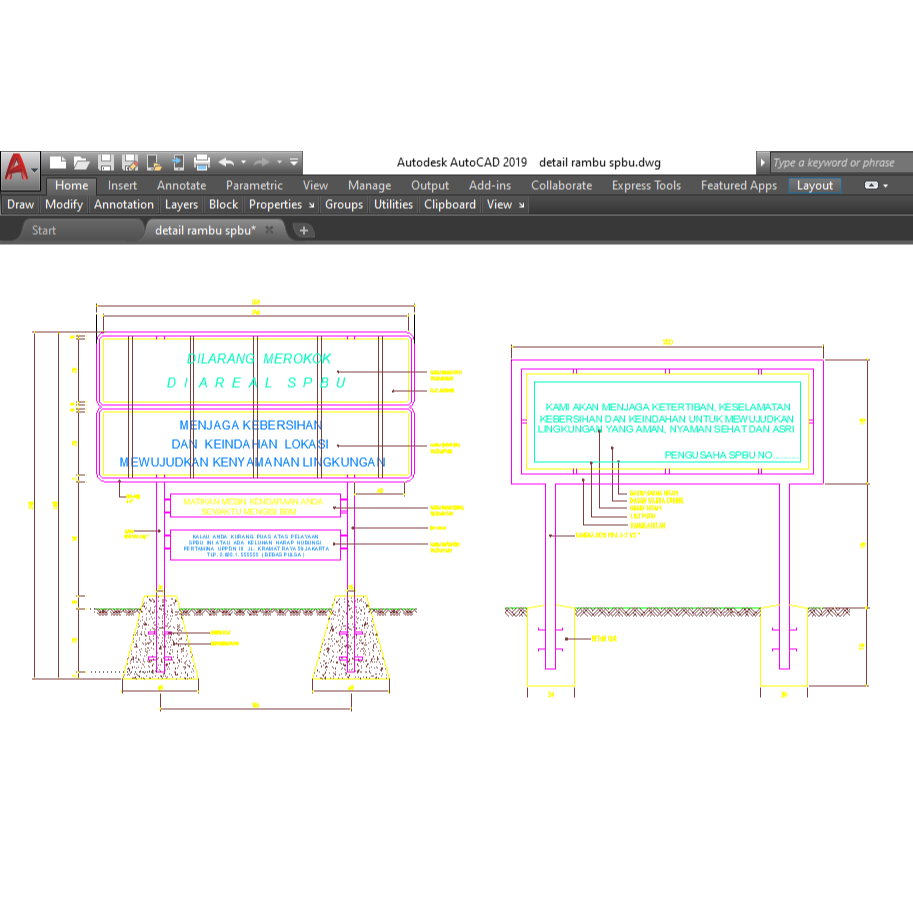Go to the Add-ins ribbon tab

[x=490, y=186]
